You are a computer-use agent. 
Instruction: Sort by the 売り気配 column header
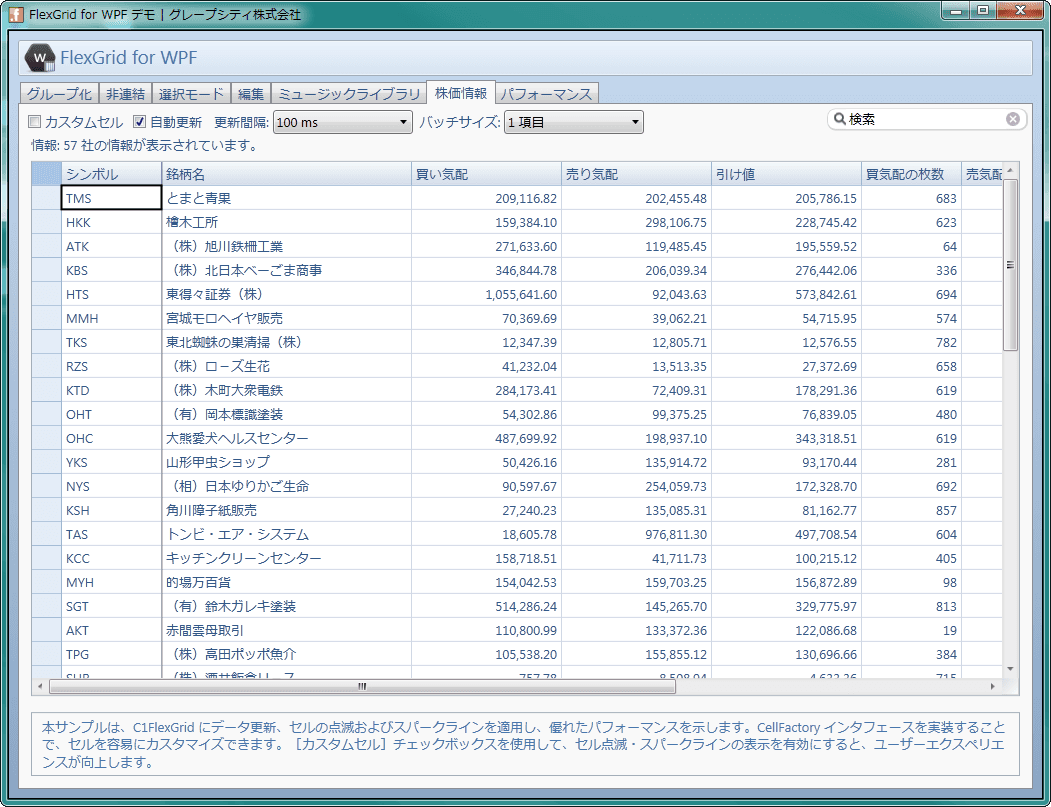click(x=636, y=174)
